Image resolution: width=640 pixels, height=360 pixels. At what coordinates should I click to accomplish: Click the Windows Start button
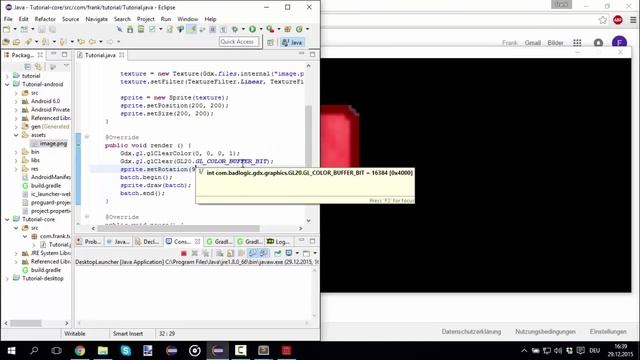11,350
